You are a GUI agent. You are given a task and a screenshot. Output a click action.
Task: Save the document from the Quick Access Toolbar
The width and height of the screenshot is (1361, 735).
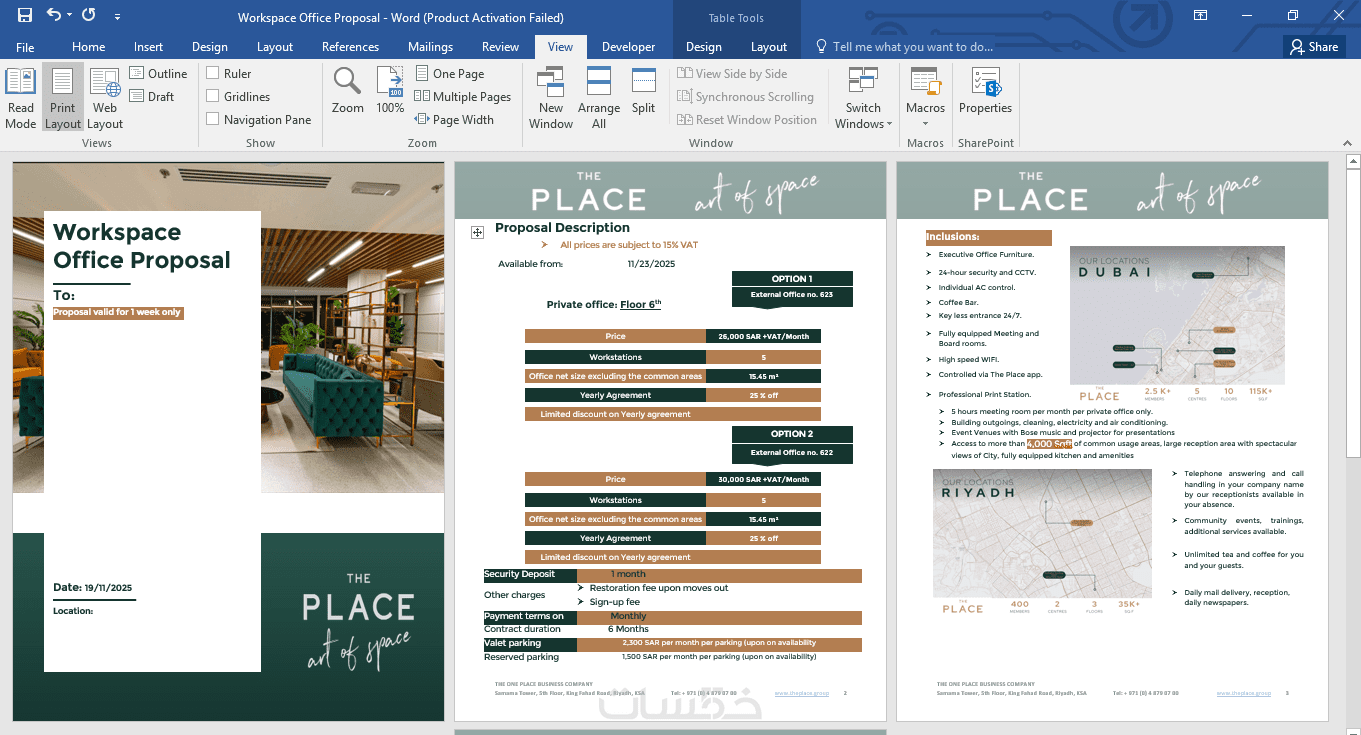[25, 15]
